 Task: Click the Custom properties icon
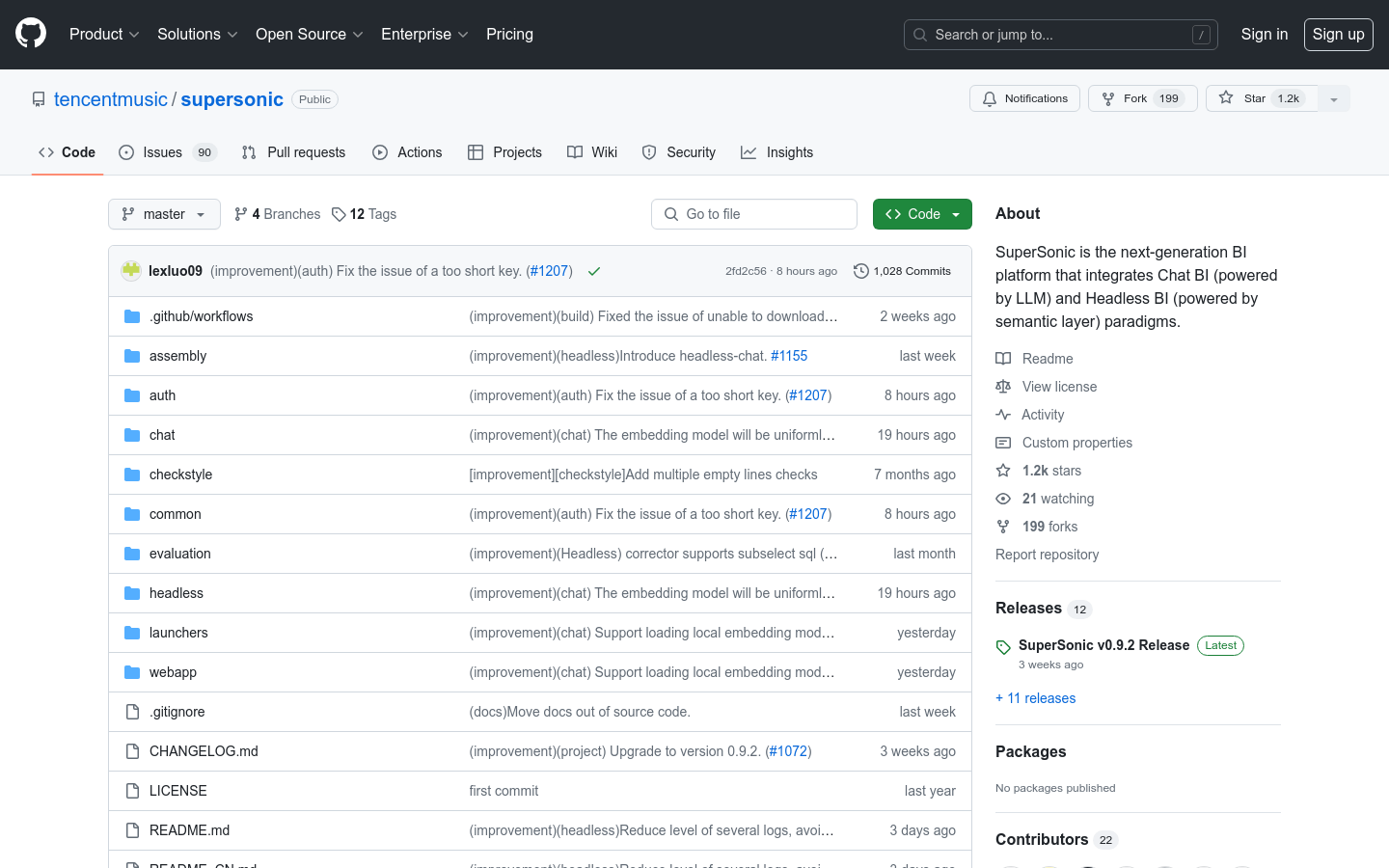pos(1003,443)
